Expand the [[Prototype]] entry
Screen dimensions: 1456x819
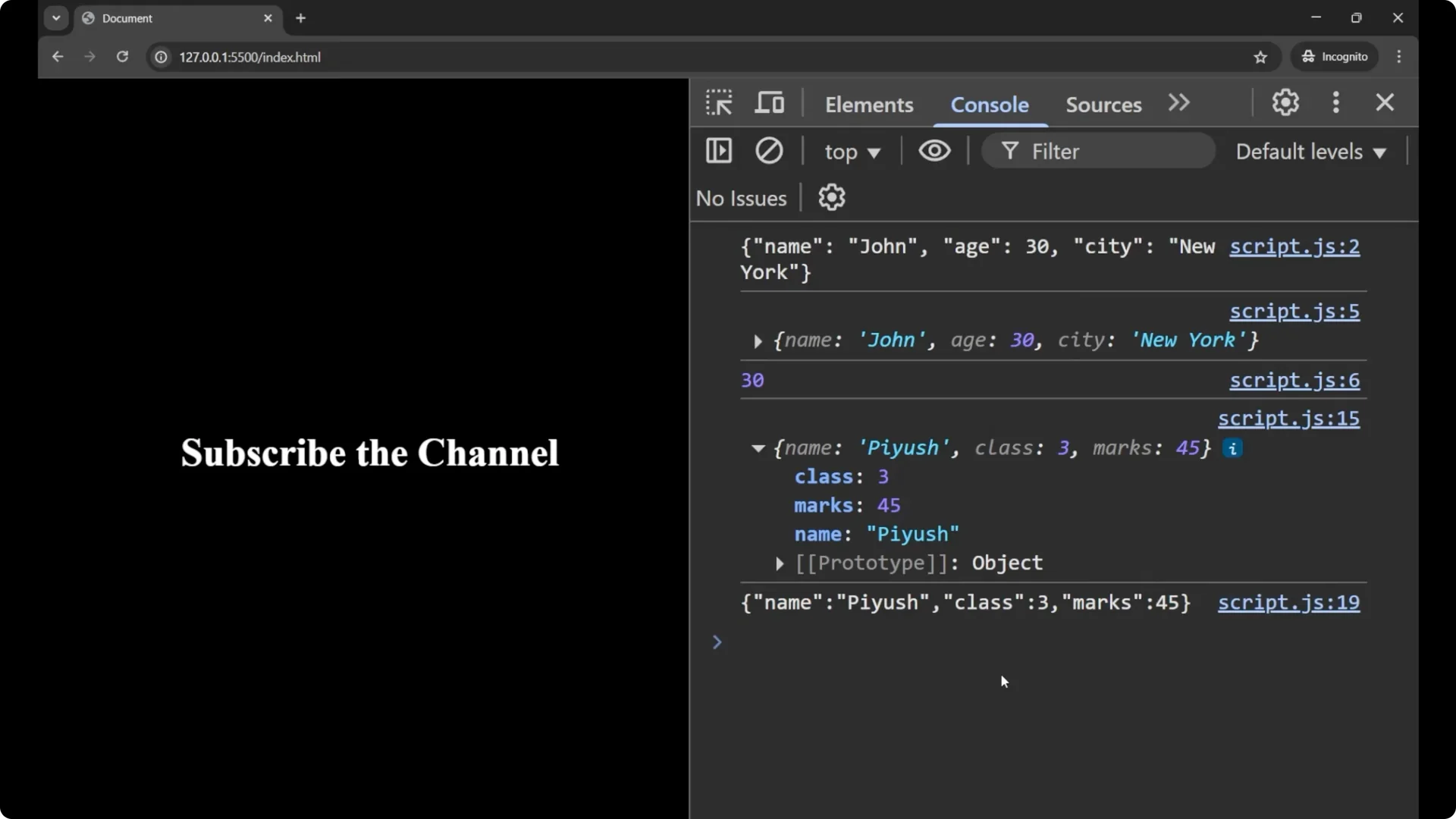point(779,563)
